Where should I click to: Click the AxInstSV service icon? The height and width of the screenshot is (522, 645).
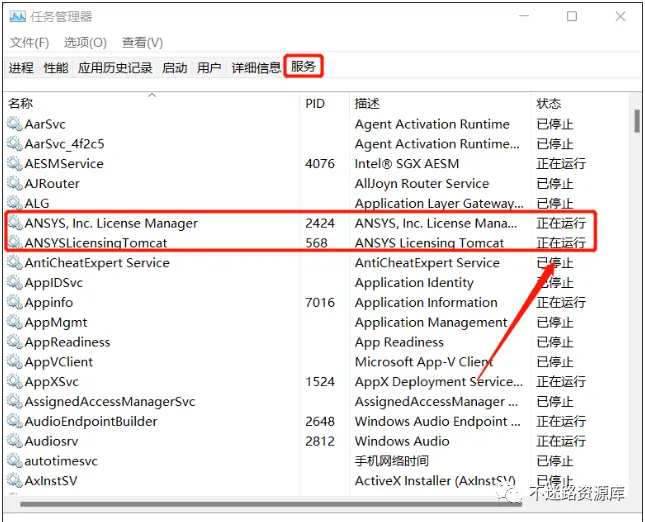click(x=14, y=480)
